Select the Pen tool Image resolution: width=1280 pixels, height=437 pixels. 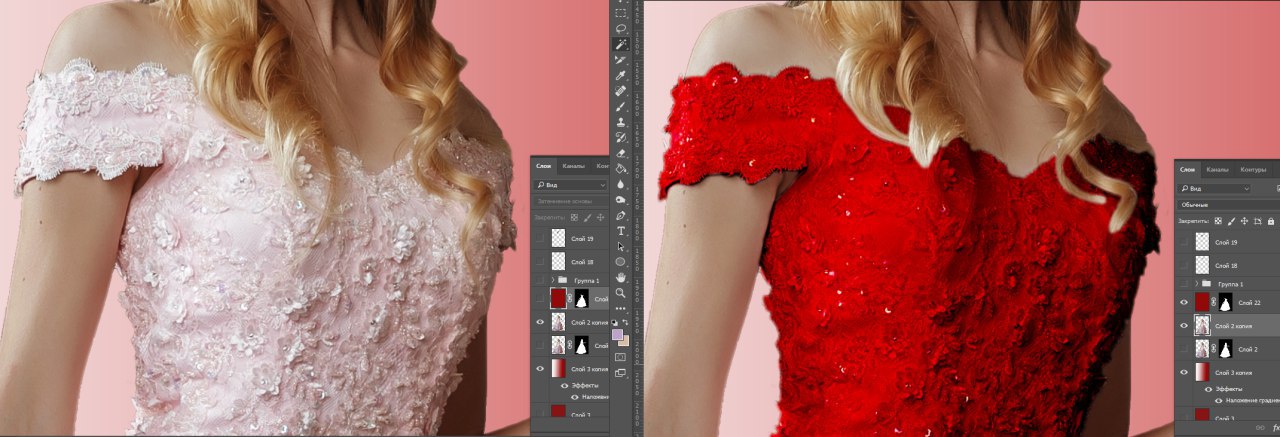620,215
